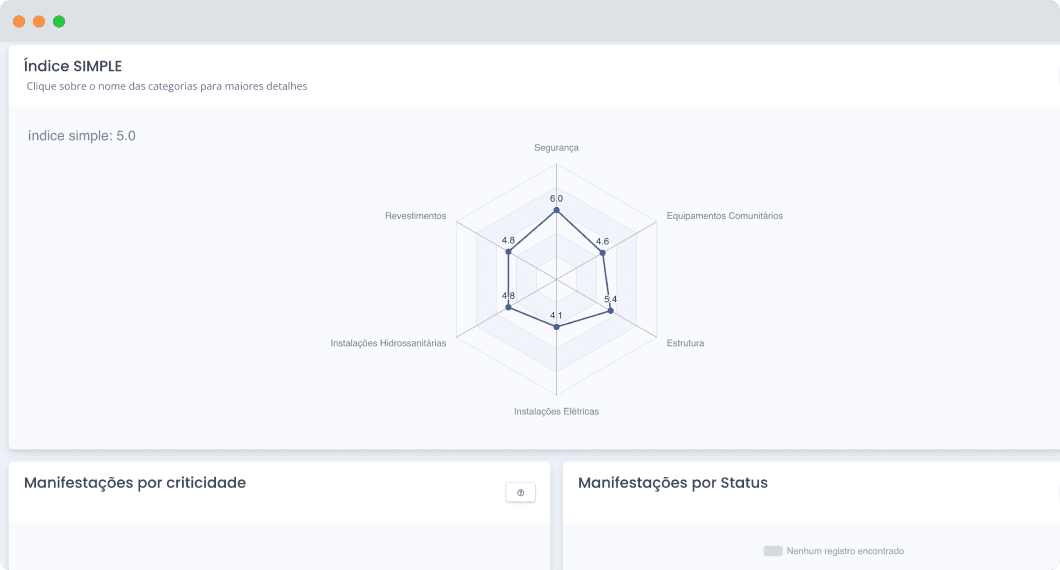1060x570 pixels.
Task: Open Segurança category details
Action: click(x=556, y=147)
